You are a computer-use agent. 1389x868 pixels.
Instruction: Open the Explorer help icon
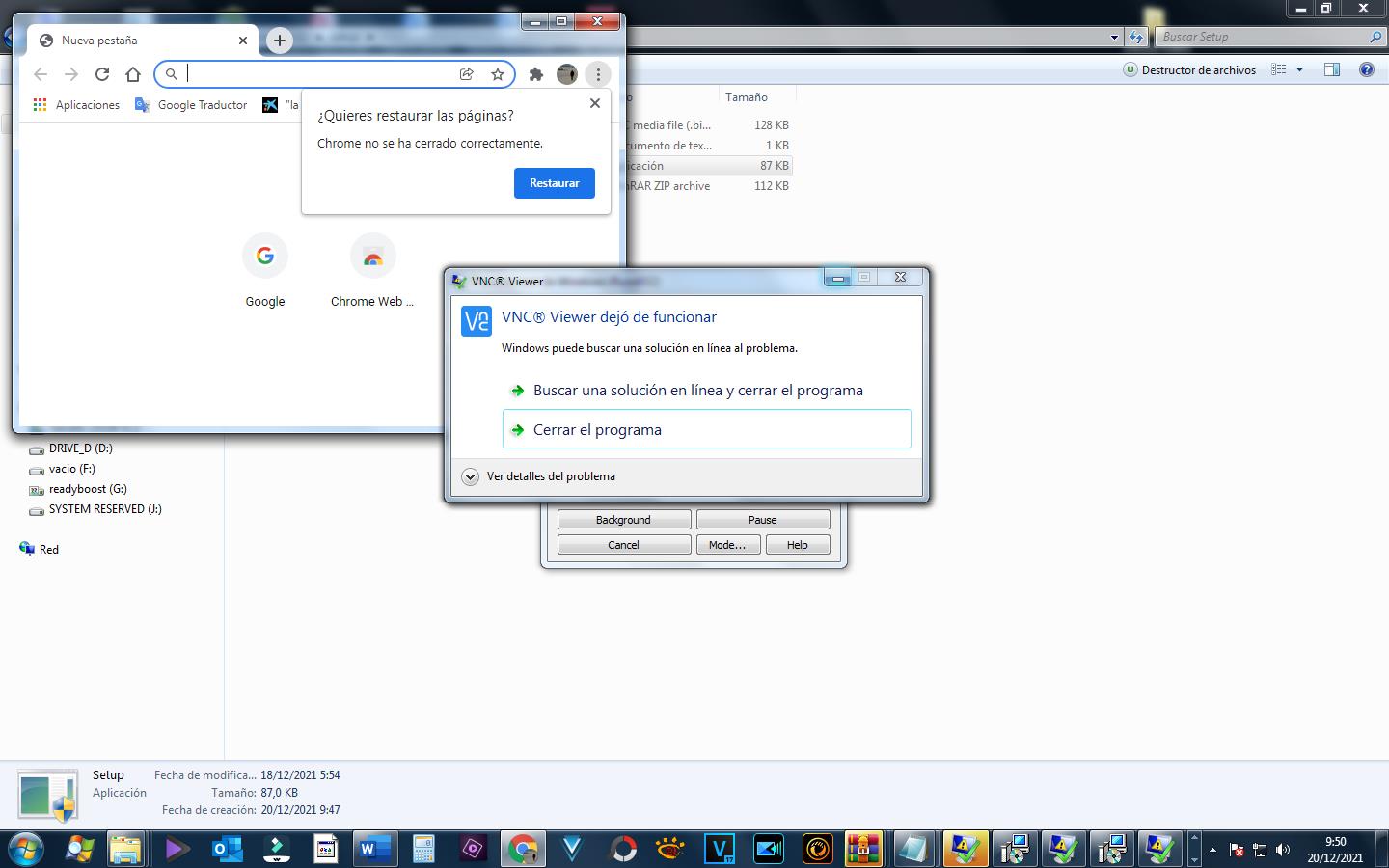1366,69
